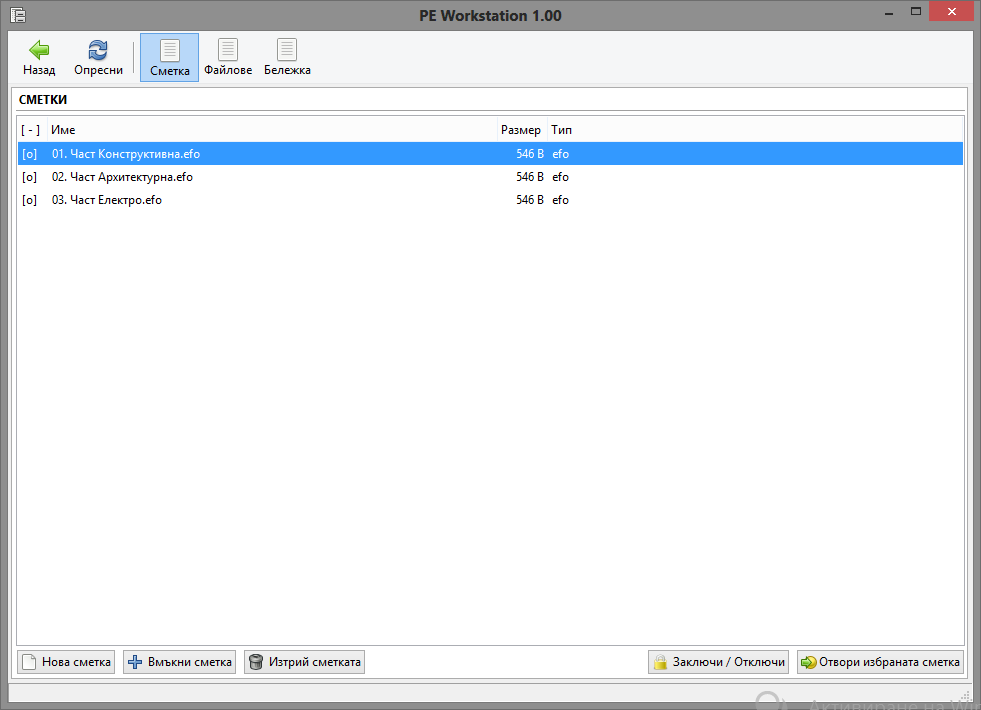Image resolution: width=981 pixels, height=710 pixels.
Task: Create a new estimate with Нова сметка
Action: (66, 662)
